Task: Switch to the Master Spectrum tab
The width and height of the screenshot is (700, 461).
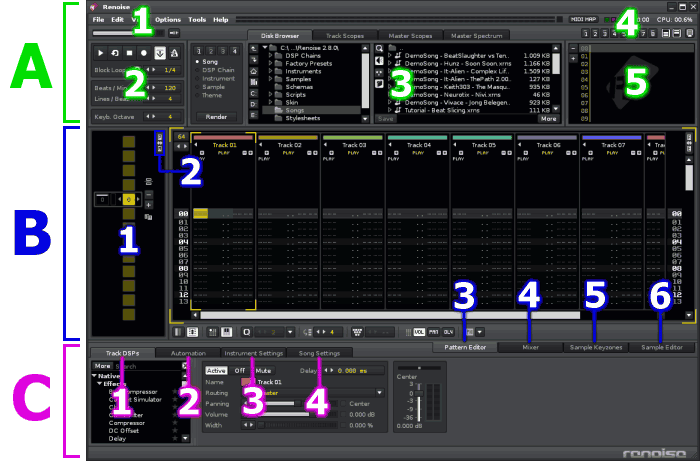Action: click(x=476, y=36)
